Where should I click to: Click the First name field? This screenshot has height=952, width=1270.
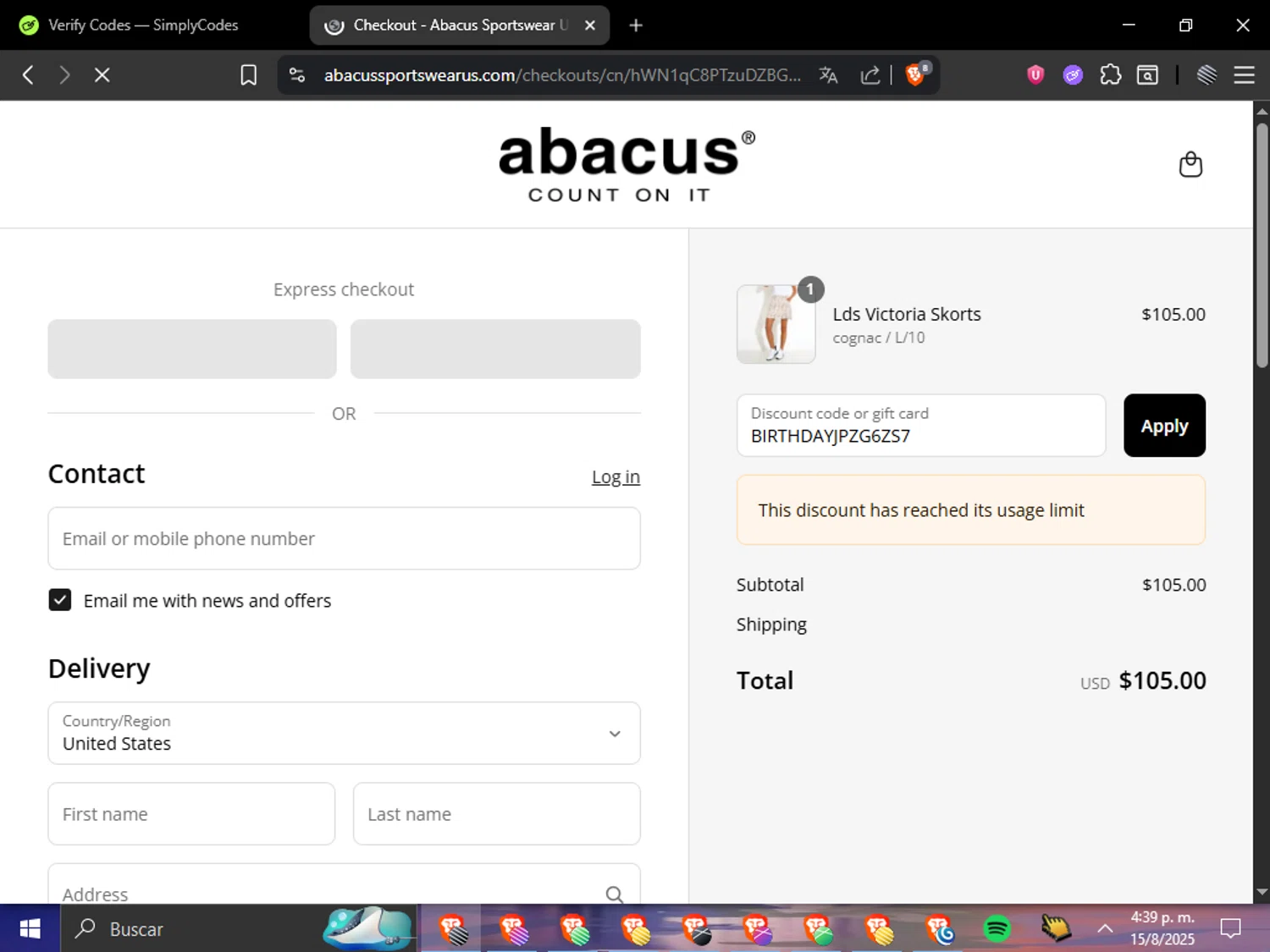pyautogui.click(x=191, y=813)
